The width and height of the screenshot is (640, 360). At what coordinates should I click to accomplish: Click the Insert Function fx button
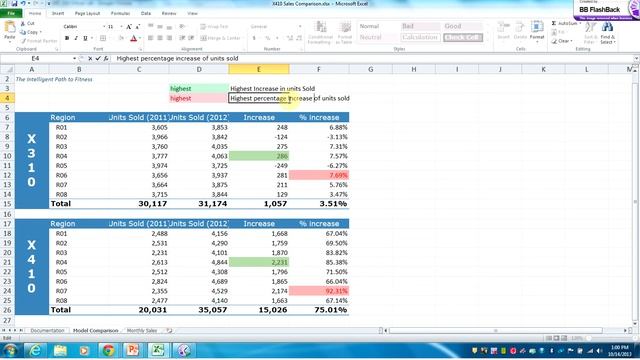[106, 58]
